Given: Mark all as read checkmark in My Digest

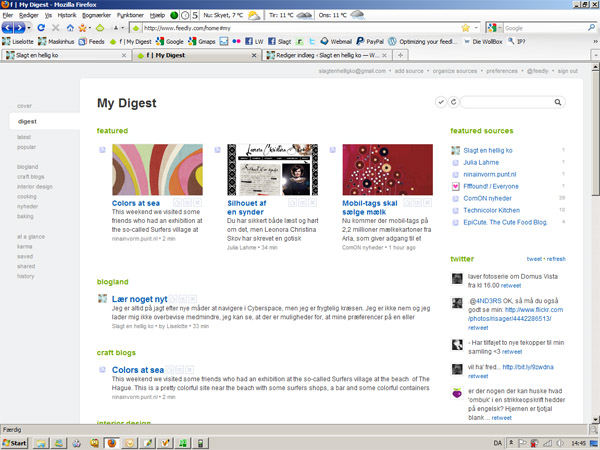Looking at the screenshot, I should [441, 102].
